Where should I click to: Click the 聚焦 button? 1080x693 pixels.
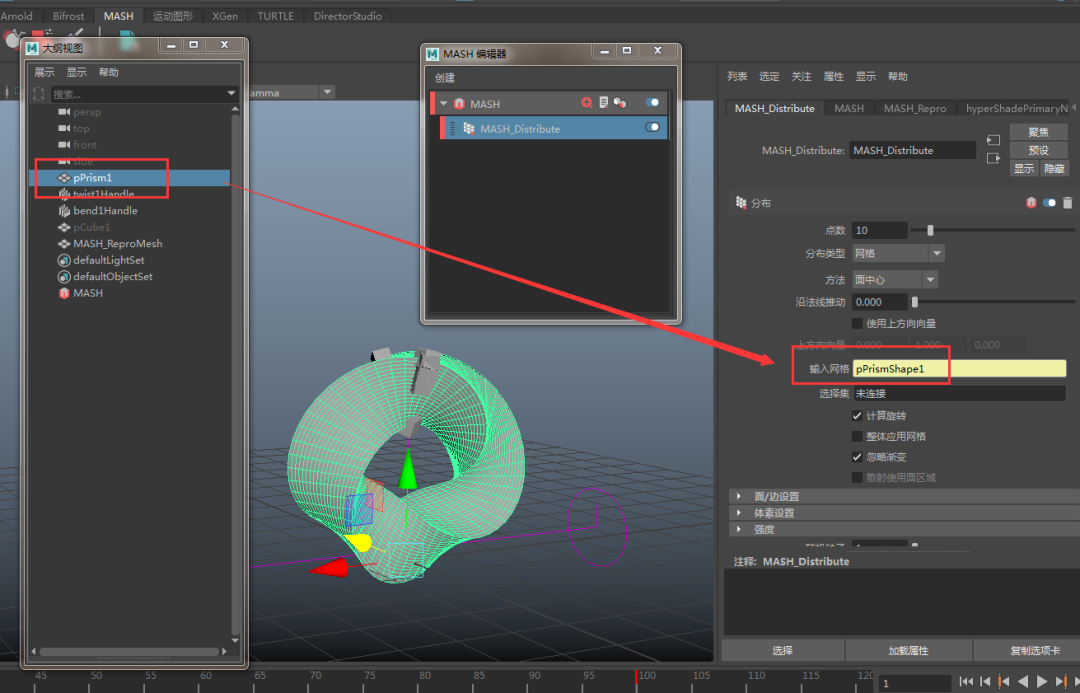tap(1038, 132)
